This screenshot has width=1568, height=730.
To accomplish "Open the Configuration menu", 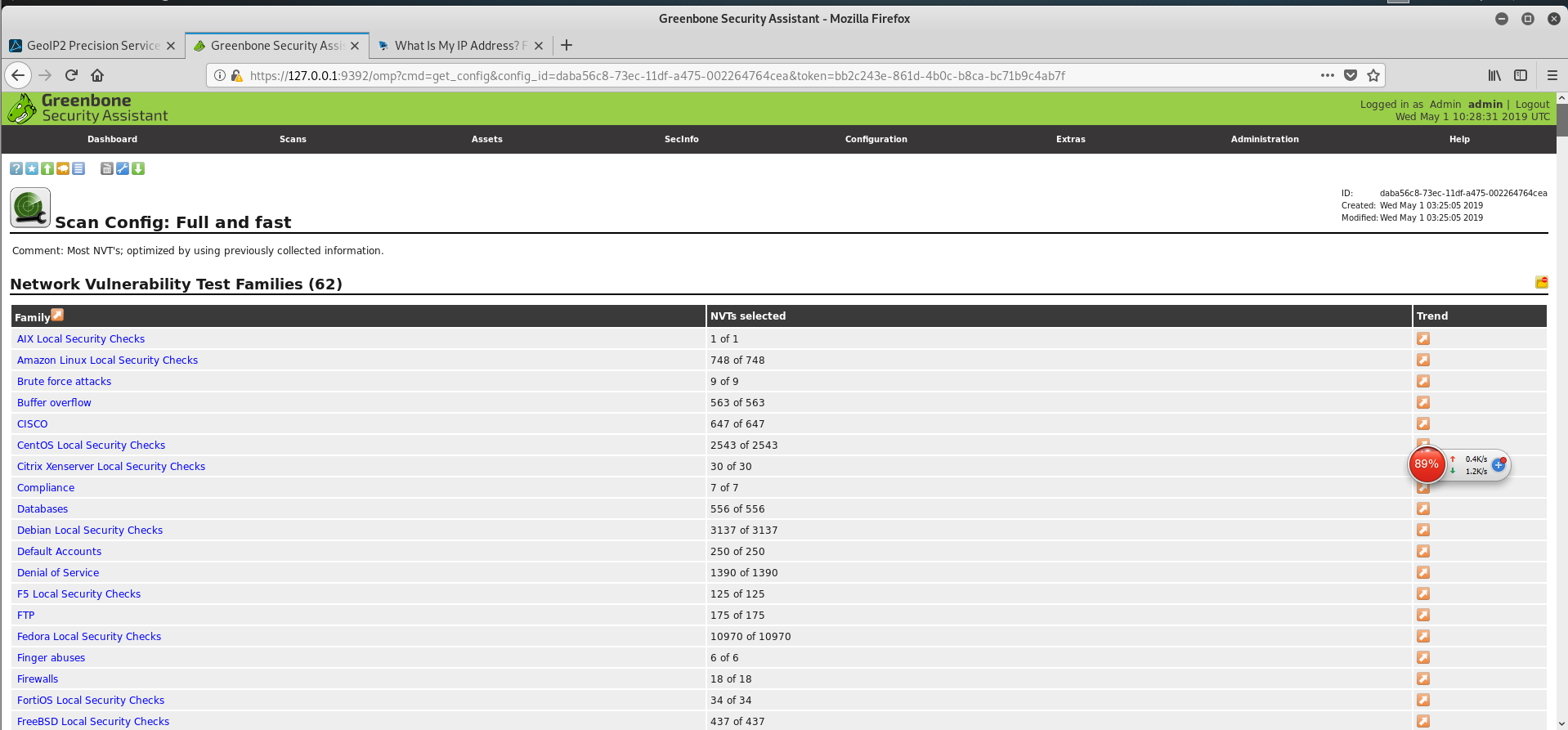I will (876, 139).
